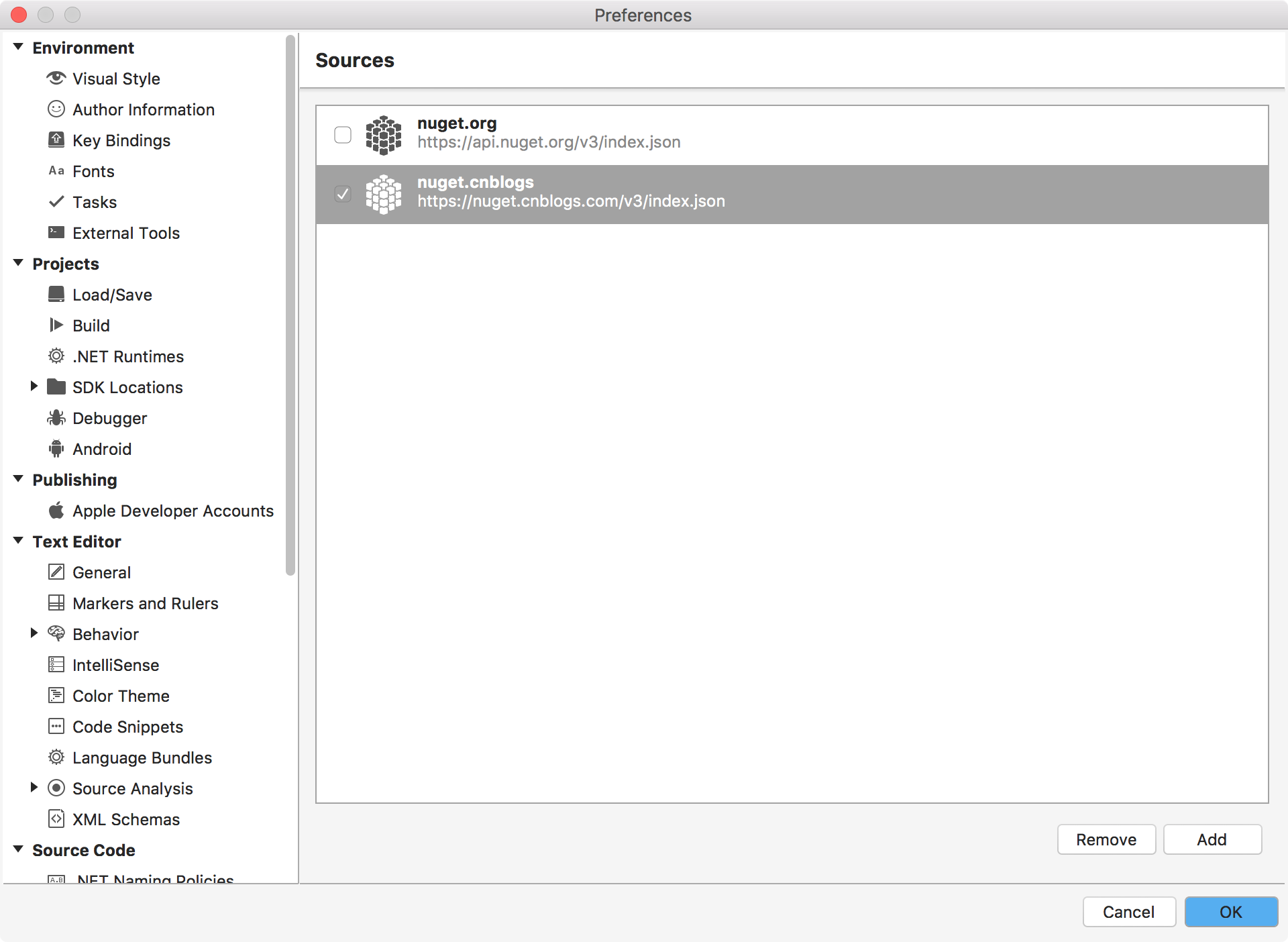This screenshot has width=1288, height=942.
Task: Click the Build play icon
Action: tap(56, 325)
